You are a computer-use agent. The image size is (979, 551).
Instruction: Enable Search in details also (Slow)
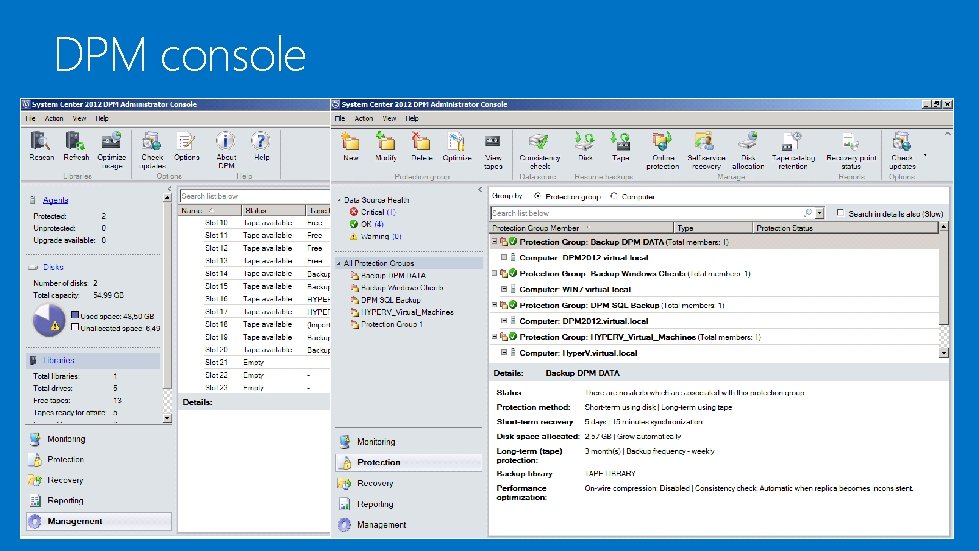coord(840,213)
